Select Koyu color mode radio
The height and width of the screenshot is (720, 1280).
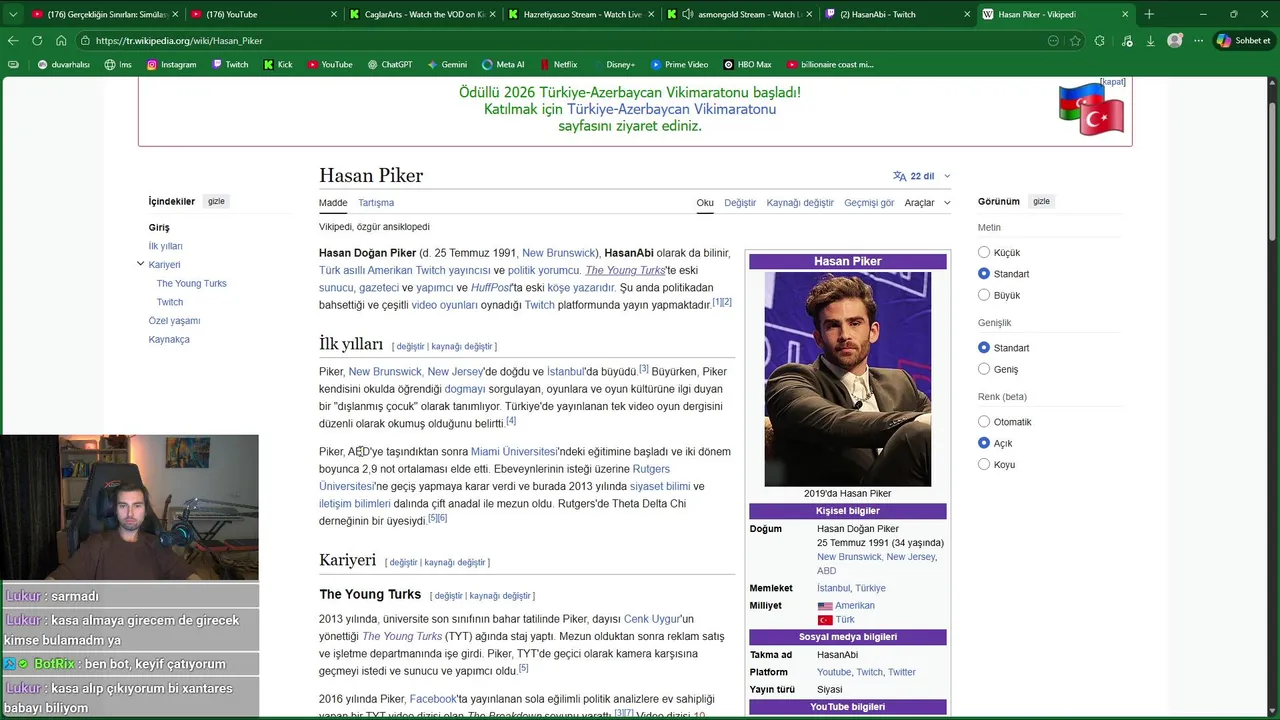984,464
